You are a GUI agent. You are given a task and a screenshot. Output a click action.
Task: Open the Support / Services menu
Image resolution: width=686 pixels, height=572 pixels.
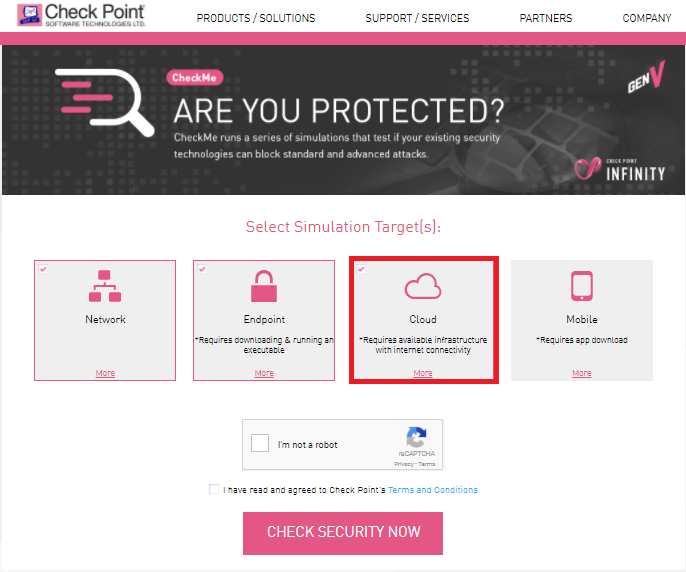point(417,18)
